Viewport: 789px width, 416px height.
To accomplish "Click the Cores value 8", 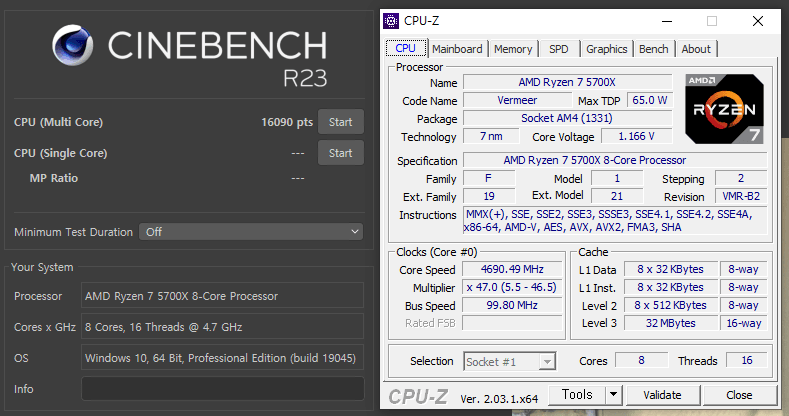I will click(x=642, y=360).
